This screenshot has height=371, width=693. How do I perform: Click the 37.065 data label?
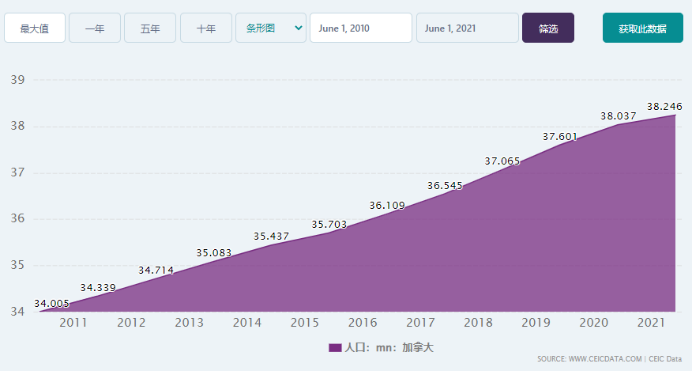tap(502, 161)
